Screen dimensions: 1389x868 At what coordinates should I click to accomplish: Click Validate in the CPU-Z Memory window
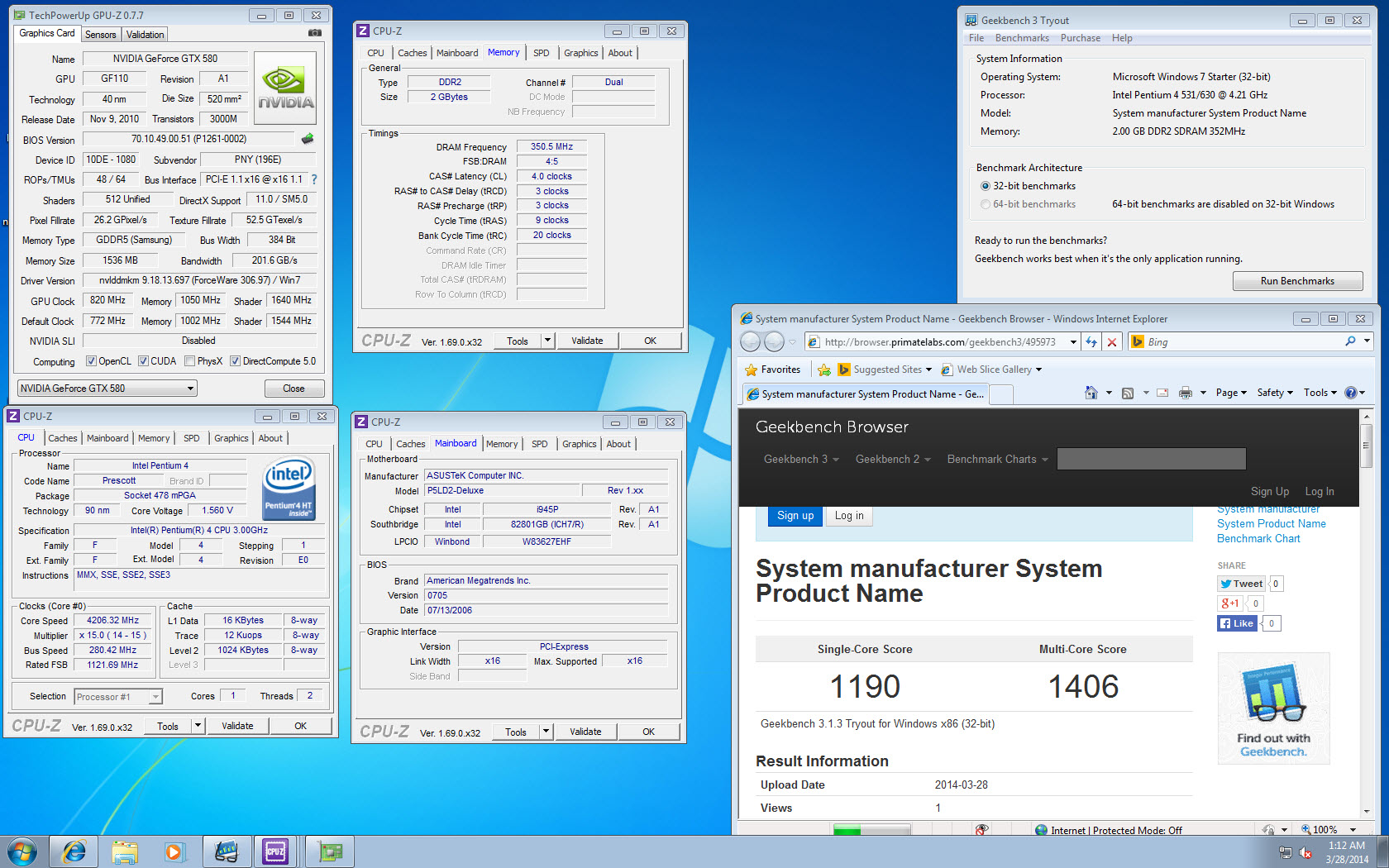pos(587,341)
